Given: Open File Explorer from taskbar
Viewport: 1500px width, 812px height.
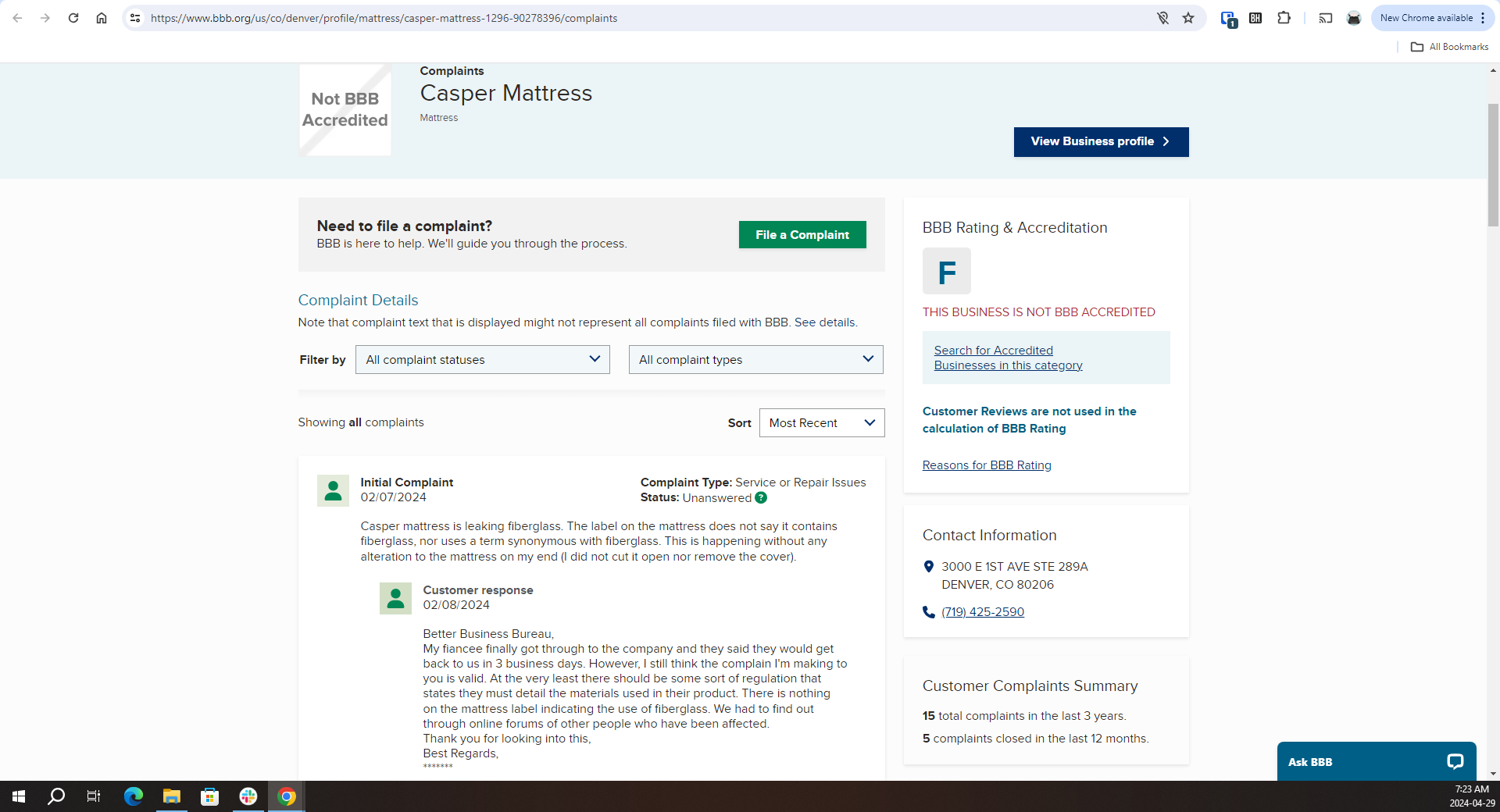Looking at the screenshot, I should (171, 796).
